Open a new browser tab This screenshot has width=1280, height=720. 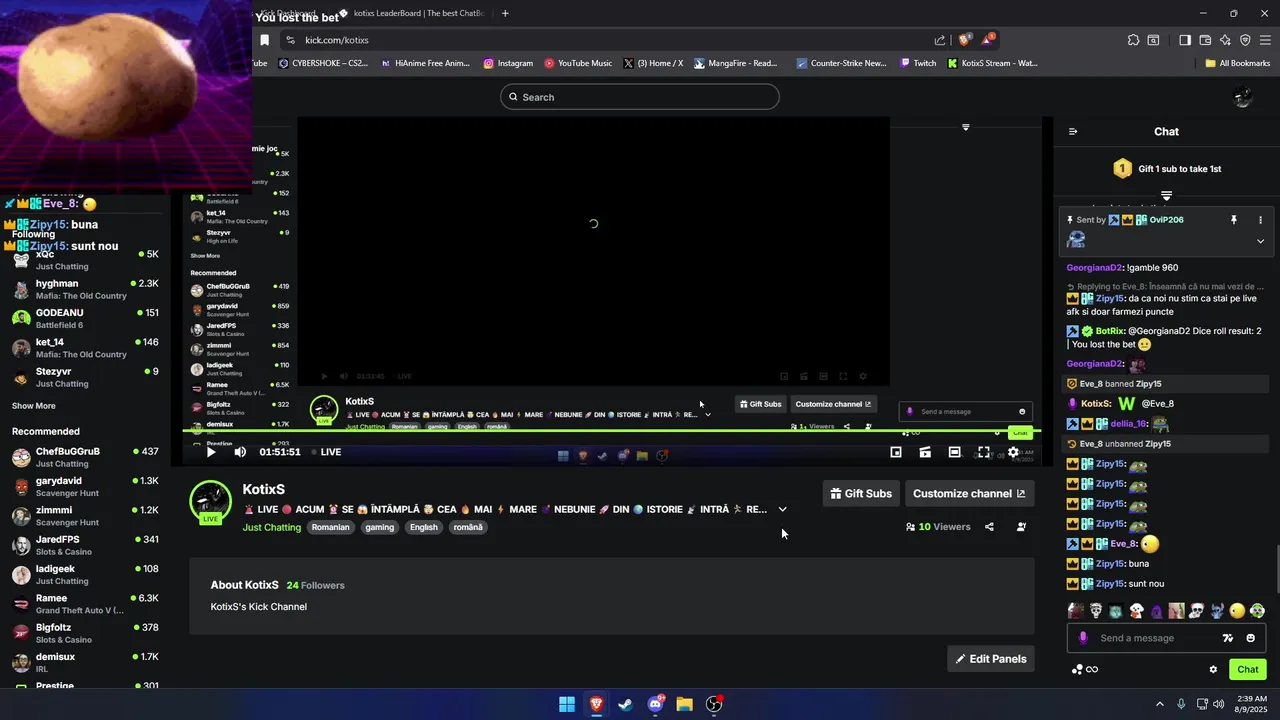click(x=505, y=13)
